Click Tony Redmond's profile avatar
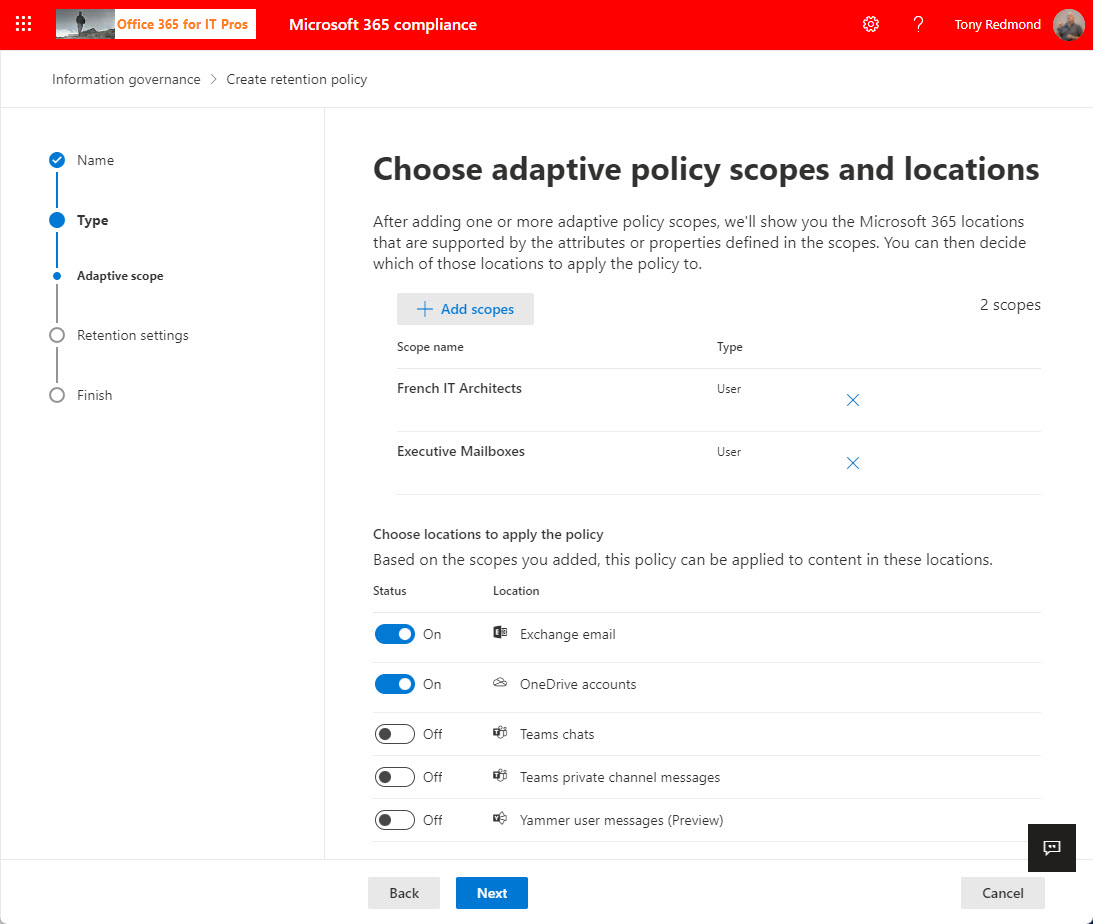The height and width of the screenshot is (924, 1093). click(1068, 25)
